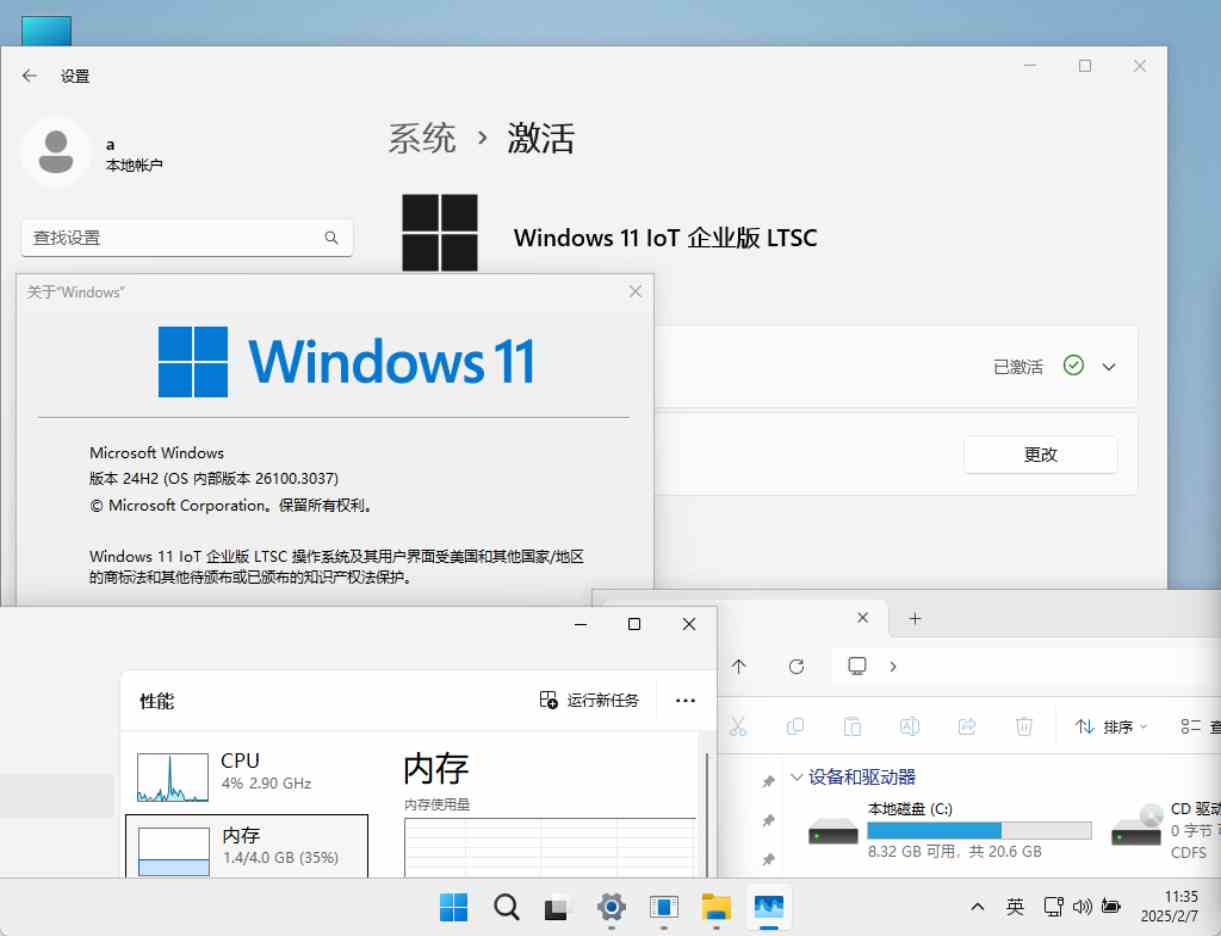Viewport: 1221px width, 936px height.
Task: Click the volume speaker icon in system tray
Action: pyautogui.click(x=1081, y=907)
